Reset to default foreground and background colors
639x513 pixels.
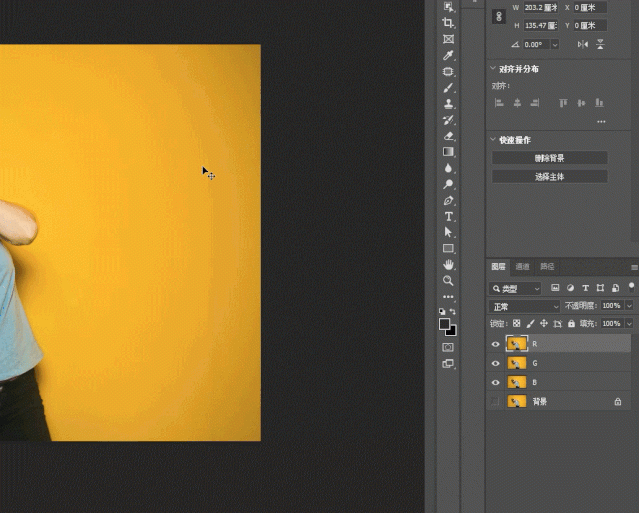(442, 311)
